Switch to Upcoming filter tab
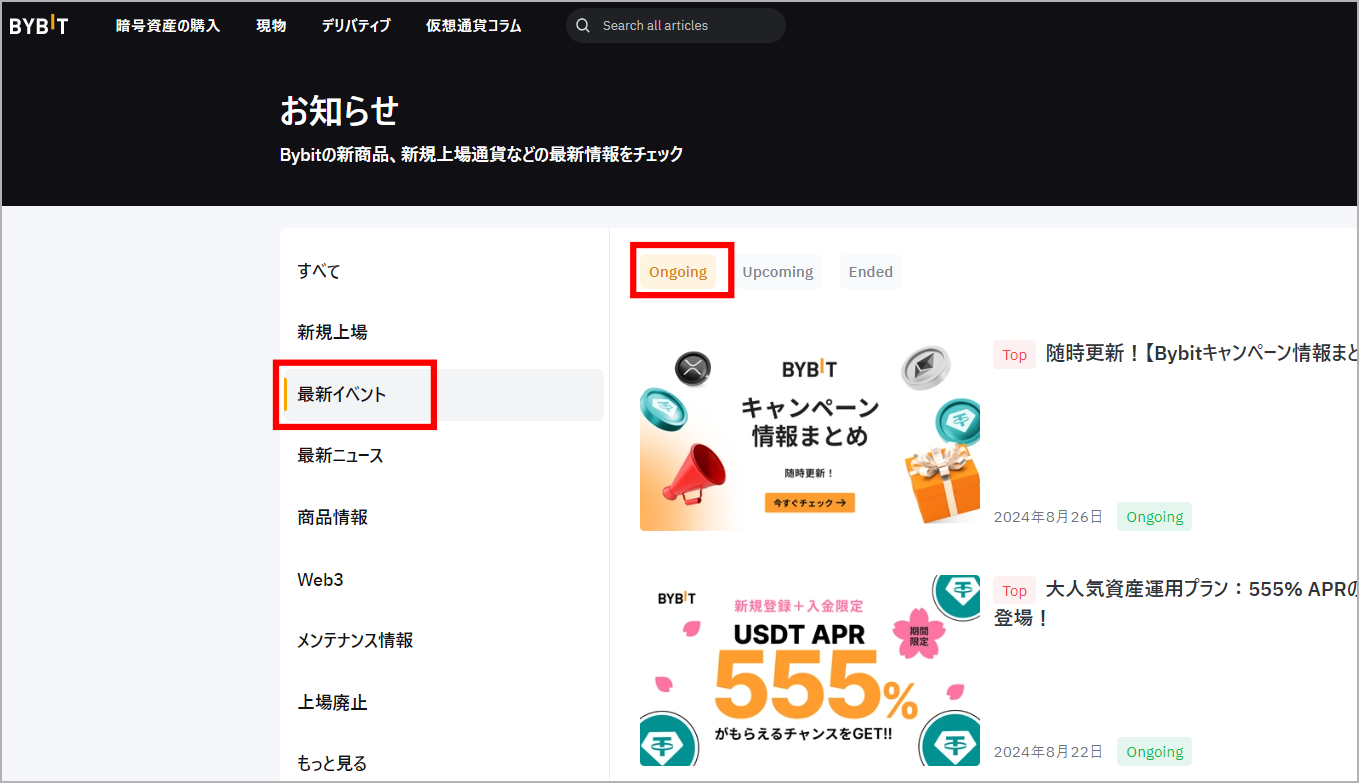The width and height of the screenshot is (1359, 783). pyautogui.click(x=778, y=272)
